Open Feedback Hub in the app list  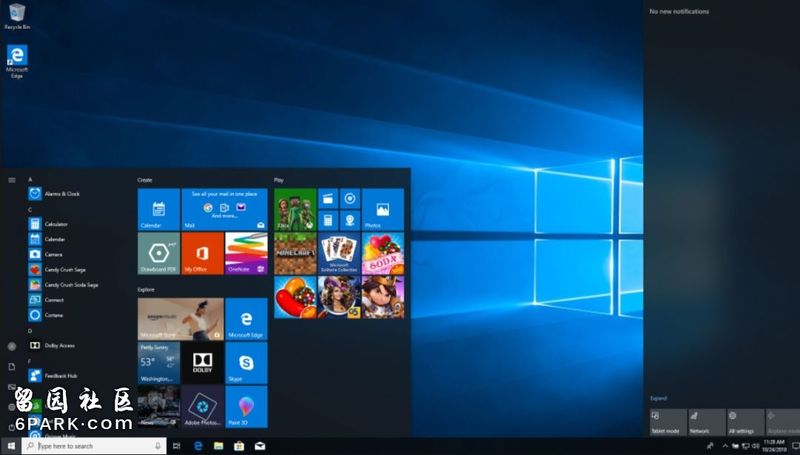[x=53, y=376]
